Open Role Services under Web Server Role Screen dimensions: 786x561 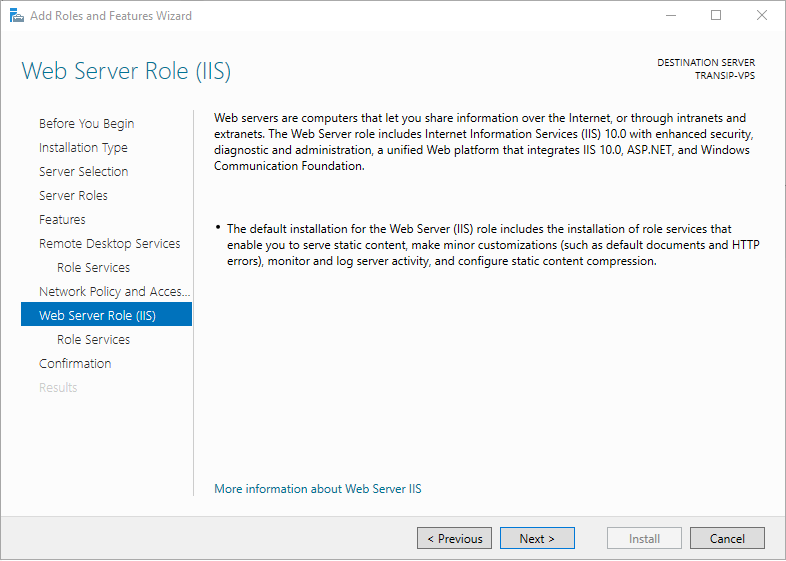[x=94, y=339]
